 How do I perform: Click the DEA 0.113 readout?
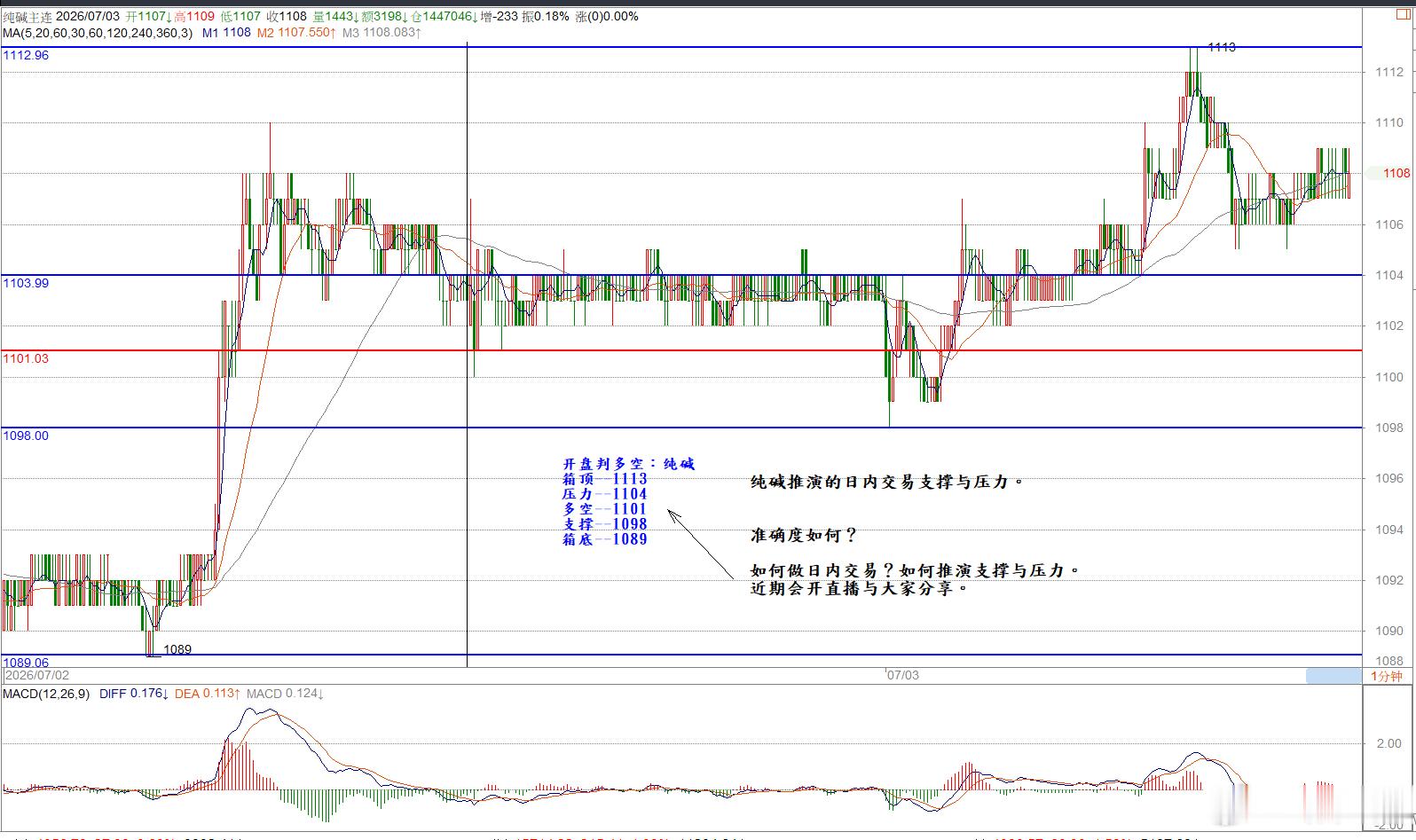coord(207,694)
